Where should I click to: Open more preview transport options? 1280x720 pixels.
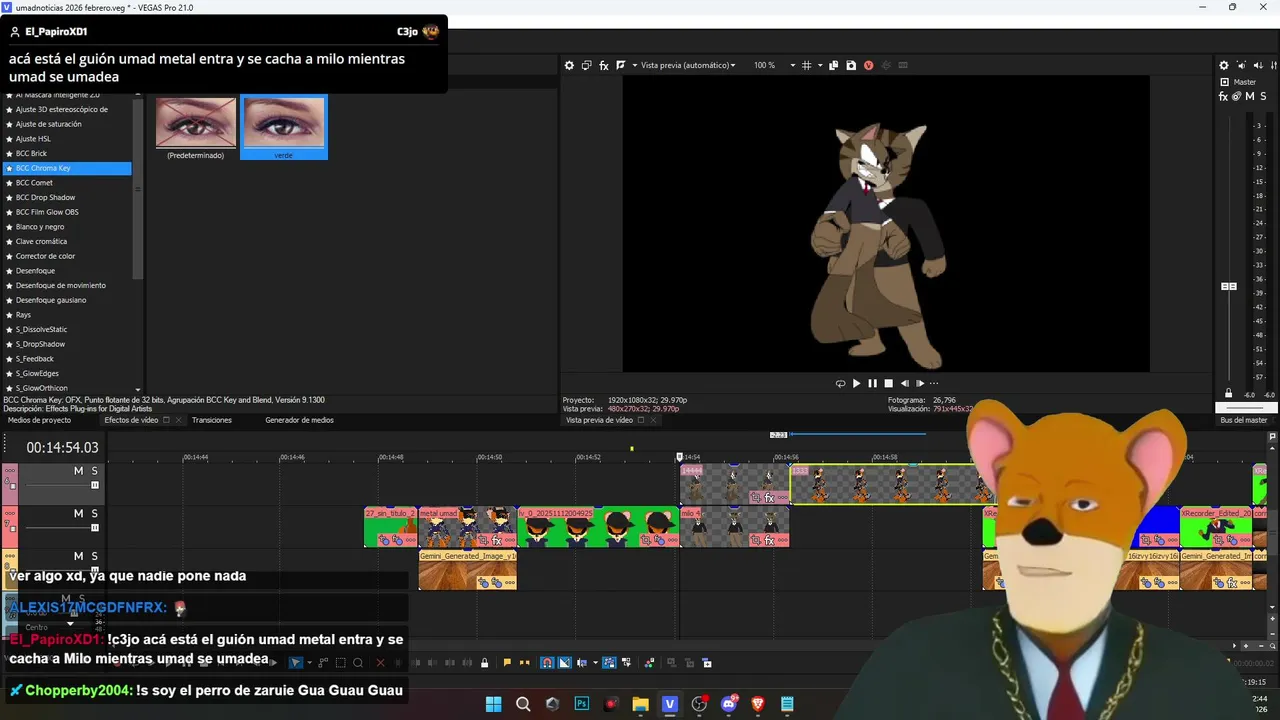tap(935, 383)
